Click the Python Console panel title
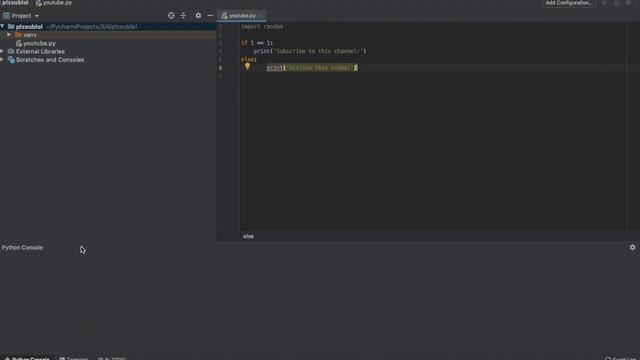Screen dimensions: 640x360 22,248
